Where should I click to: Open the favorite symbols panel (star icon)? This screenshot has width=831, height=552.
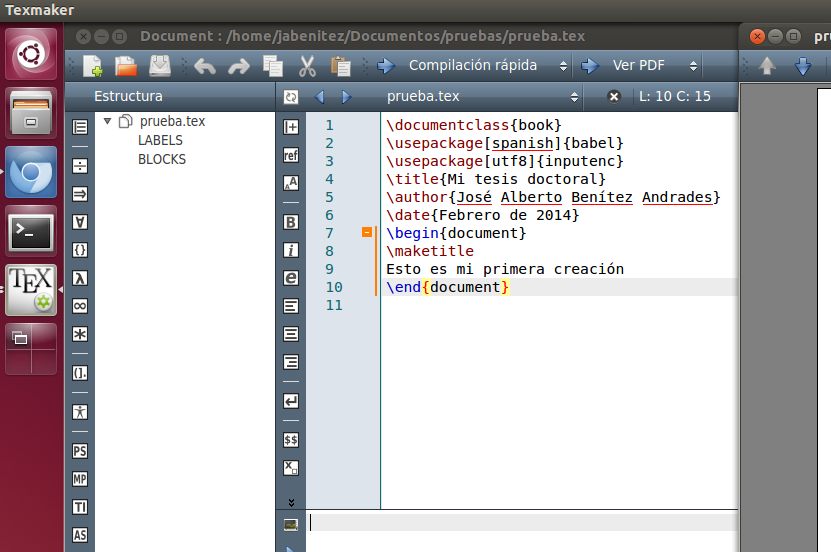80,334
